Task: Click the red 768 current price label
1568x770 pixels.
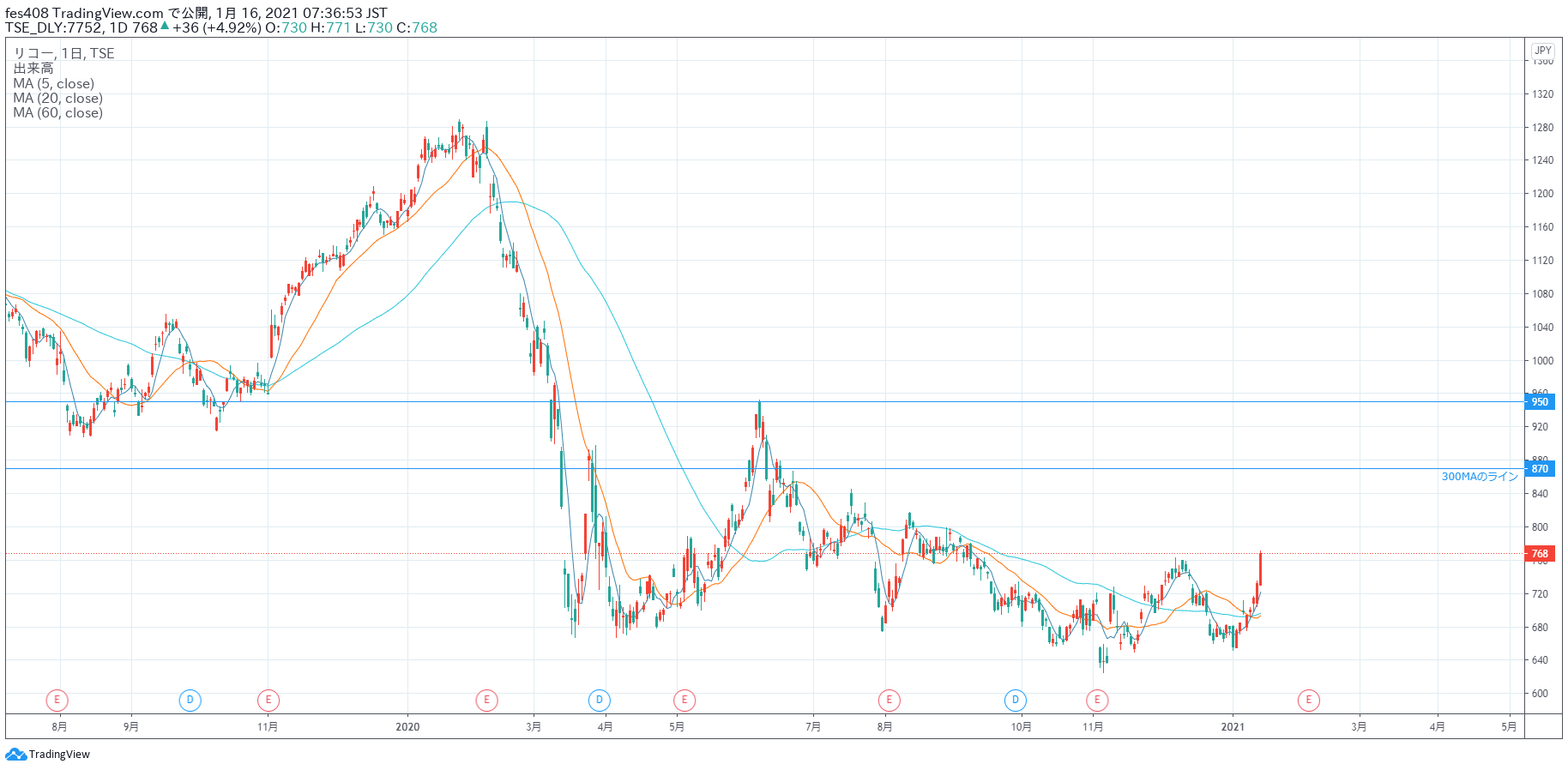Action: (1540, 554)
